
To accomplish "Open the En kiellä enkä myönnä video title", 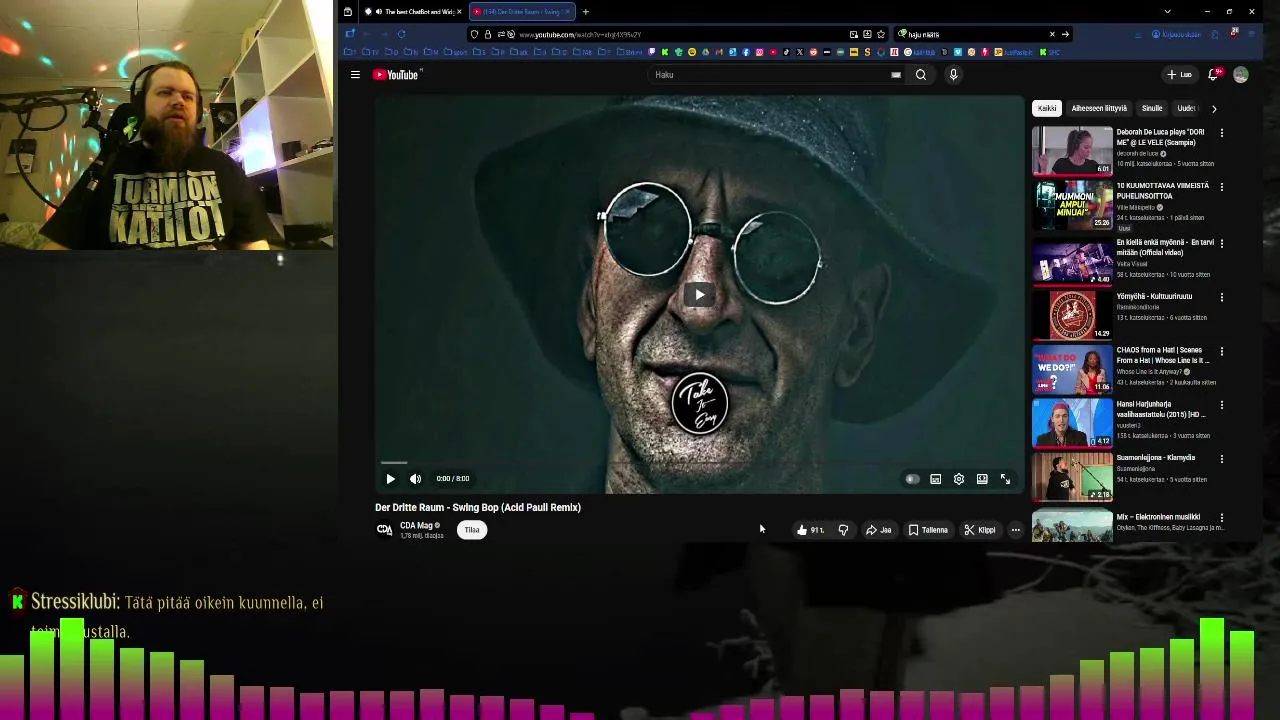I will 1165,247.
